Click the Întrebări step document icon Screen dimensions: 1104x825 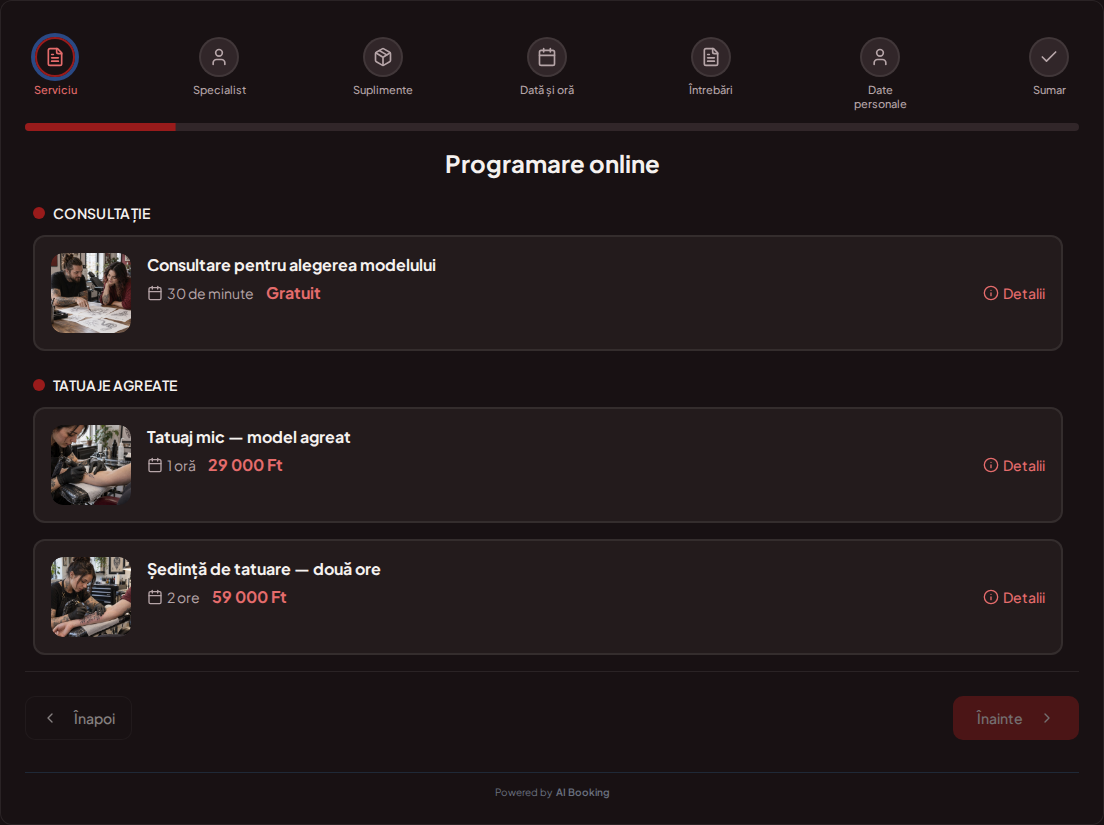click(711, 57)
